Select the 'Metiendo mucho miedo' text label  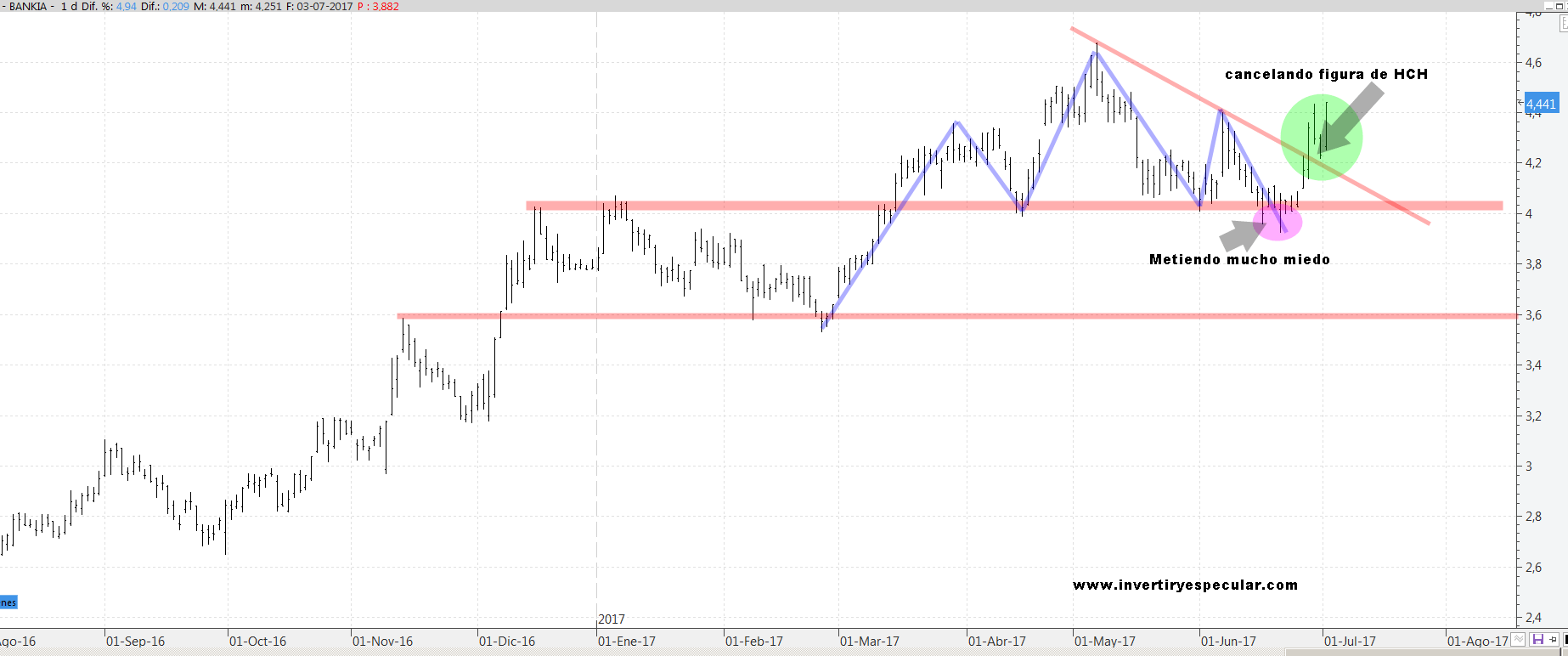click(1239, 260)
